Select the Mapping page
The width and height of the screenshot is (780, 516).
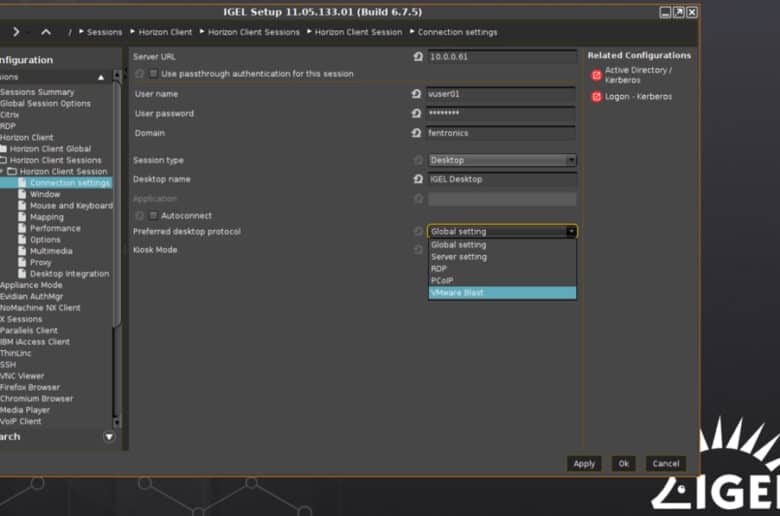[x=41, y=217]
